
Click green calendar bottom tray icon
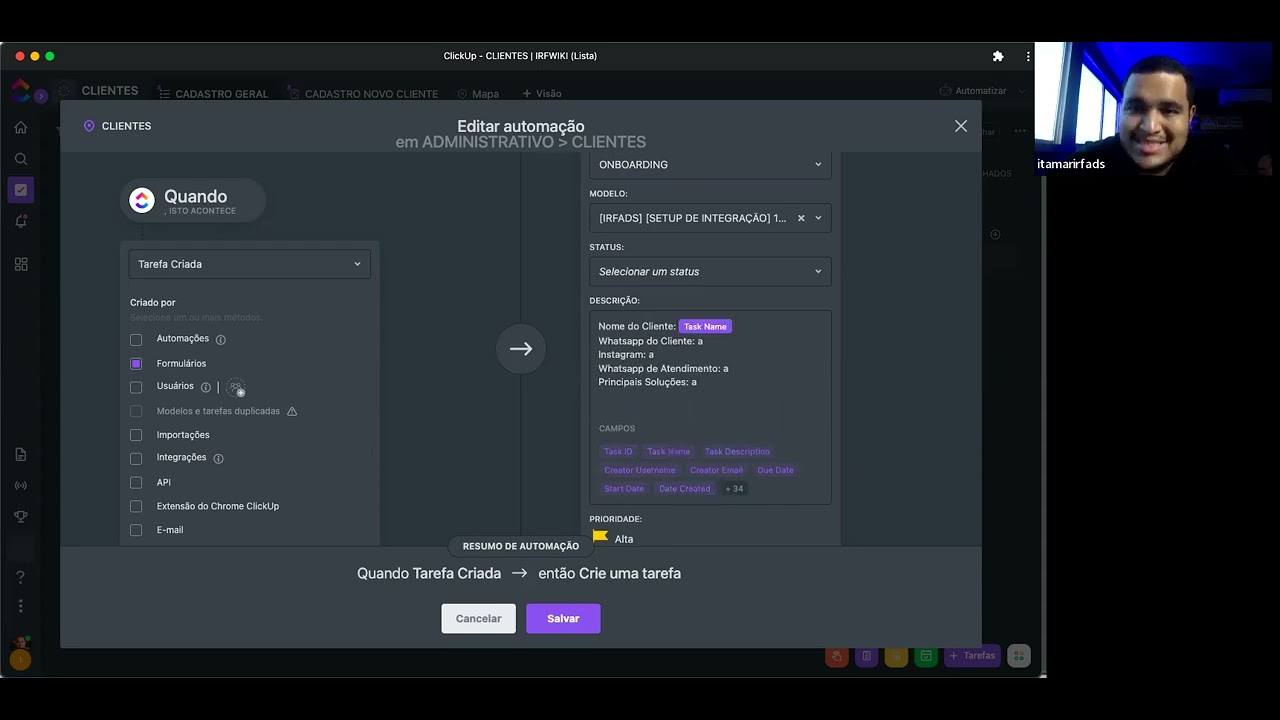coord(926,656)
